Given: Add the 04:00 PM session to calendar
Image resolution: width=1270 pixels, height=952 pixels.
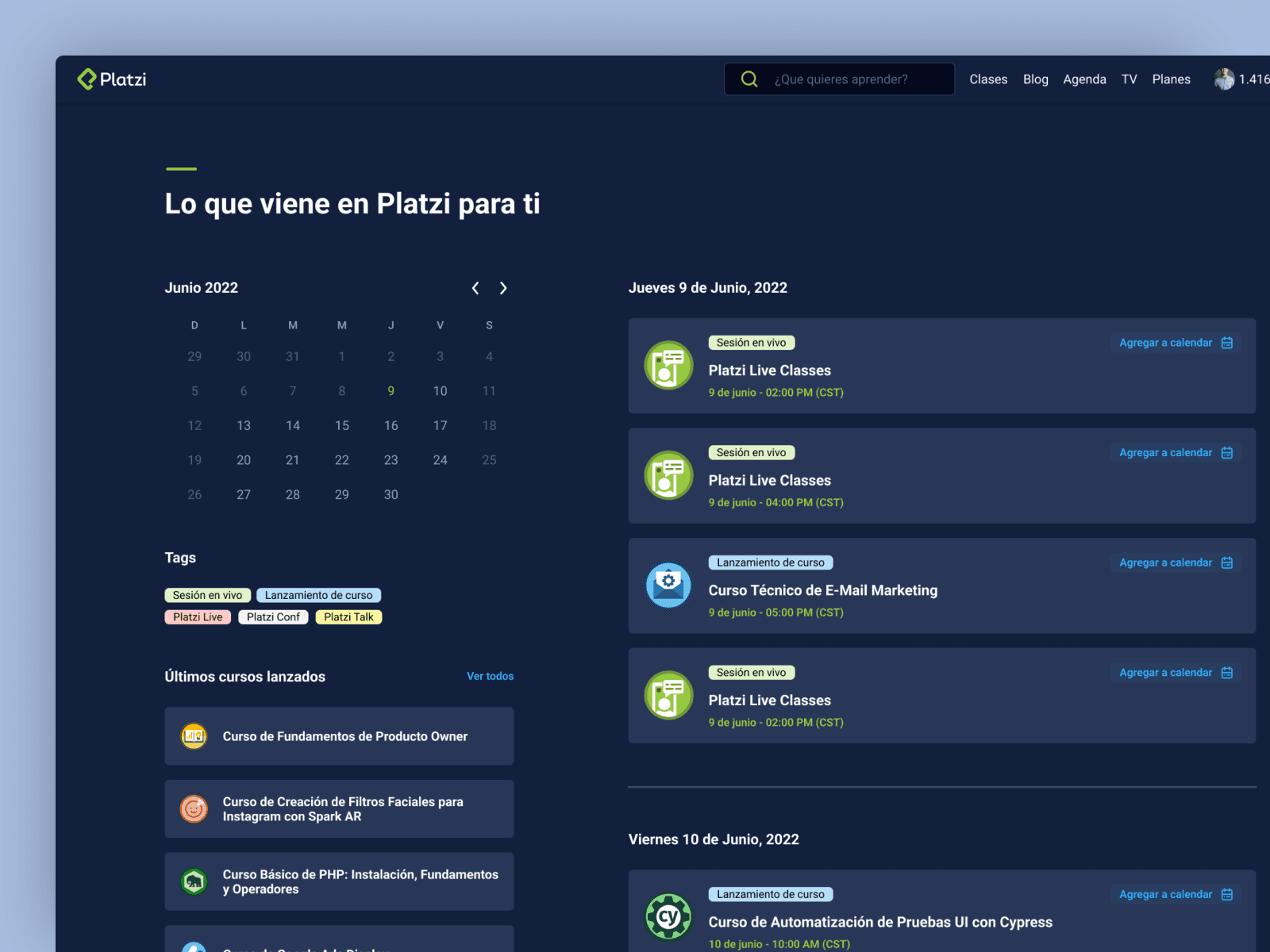Looking at the screenshot, I should (x=1176, y=453).
